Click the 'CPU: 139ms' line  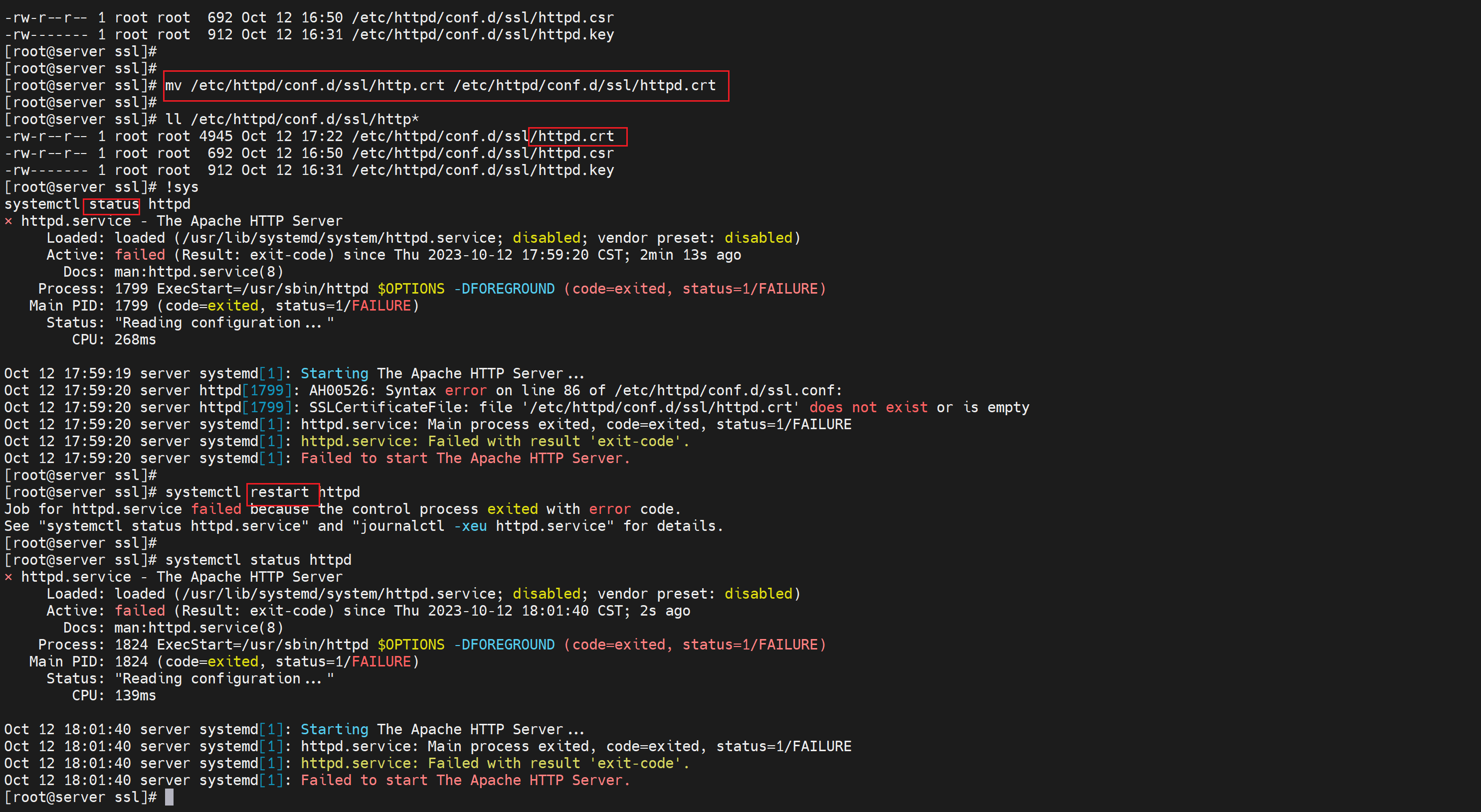114,696
